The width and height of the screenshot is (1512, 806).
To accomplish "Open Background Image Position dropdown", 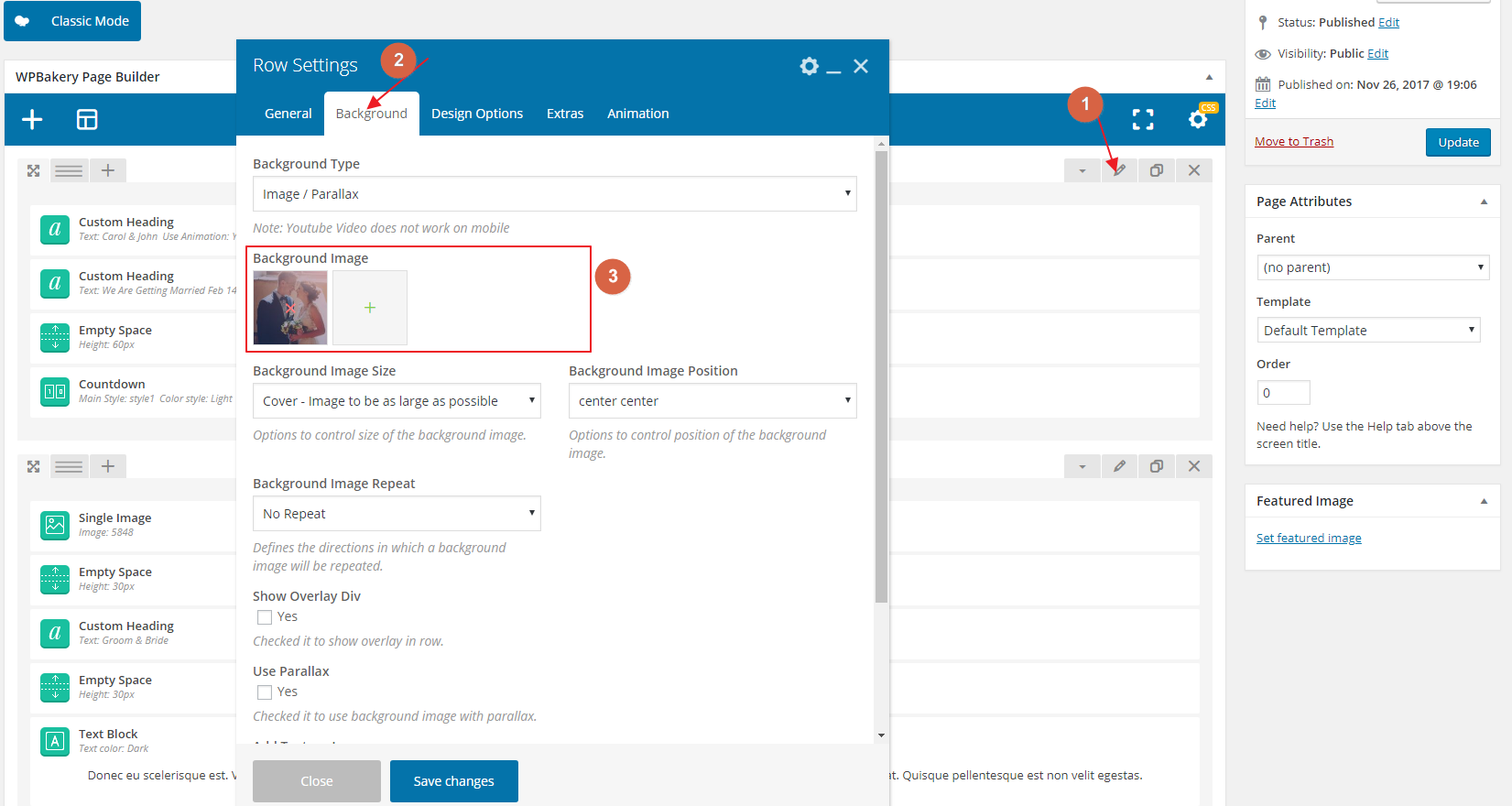I will (712, 401).
